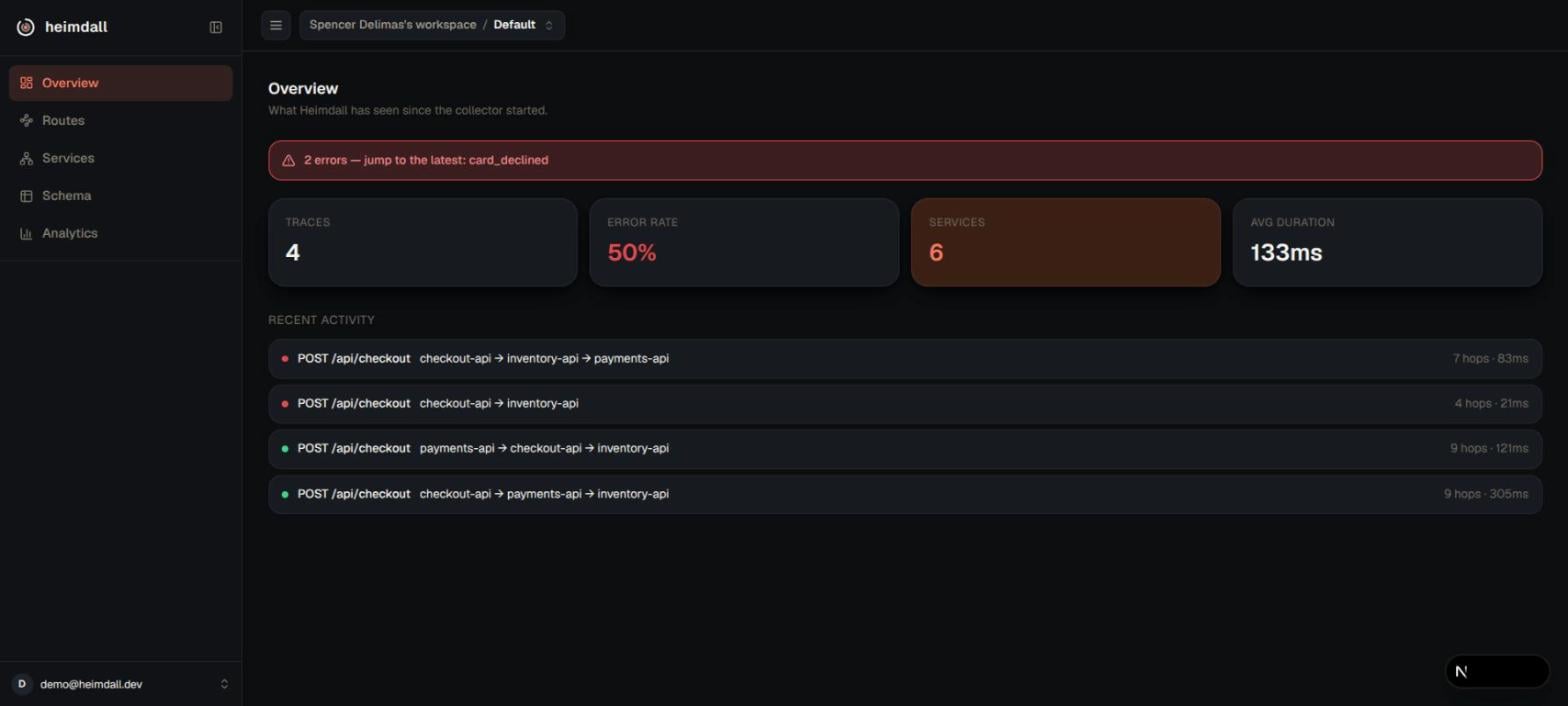Image resolution: width=1568 pixels, height=706 pixels.
Task: Click the 'Overview' page heading
Action: coord(303,89)
